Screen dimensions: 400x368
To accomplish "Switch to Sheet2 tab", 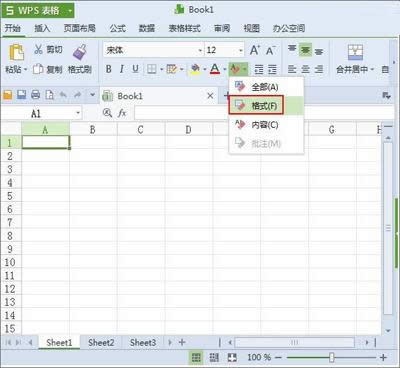I will pos(101,343).
